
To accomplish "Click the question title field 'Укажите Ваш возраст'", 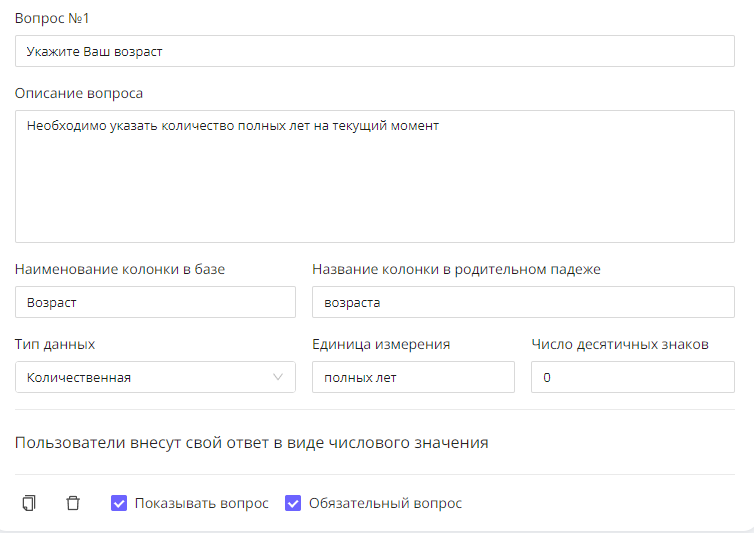I will [x=374, y=51].
